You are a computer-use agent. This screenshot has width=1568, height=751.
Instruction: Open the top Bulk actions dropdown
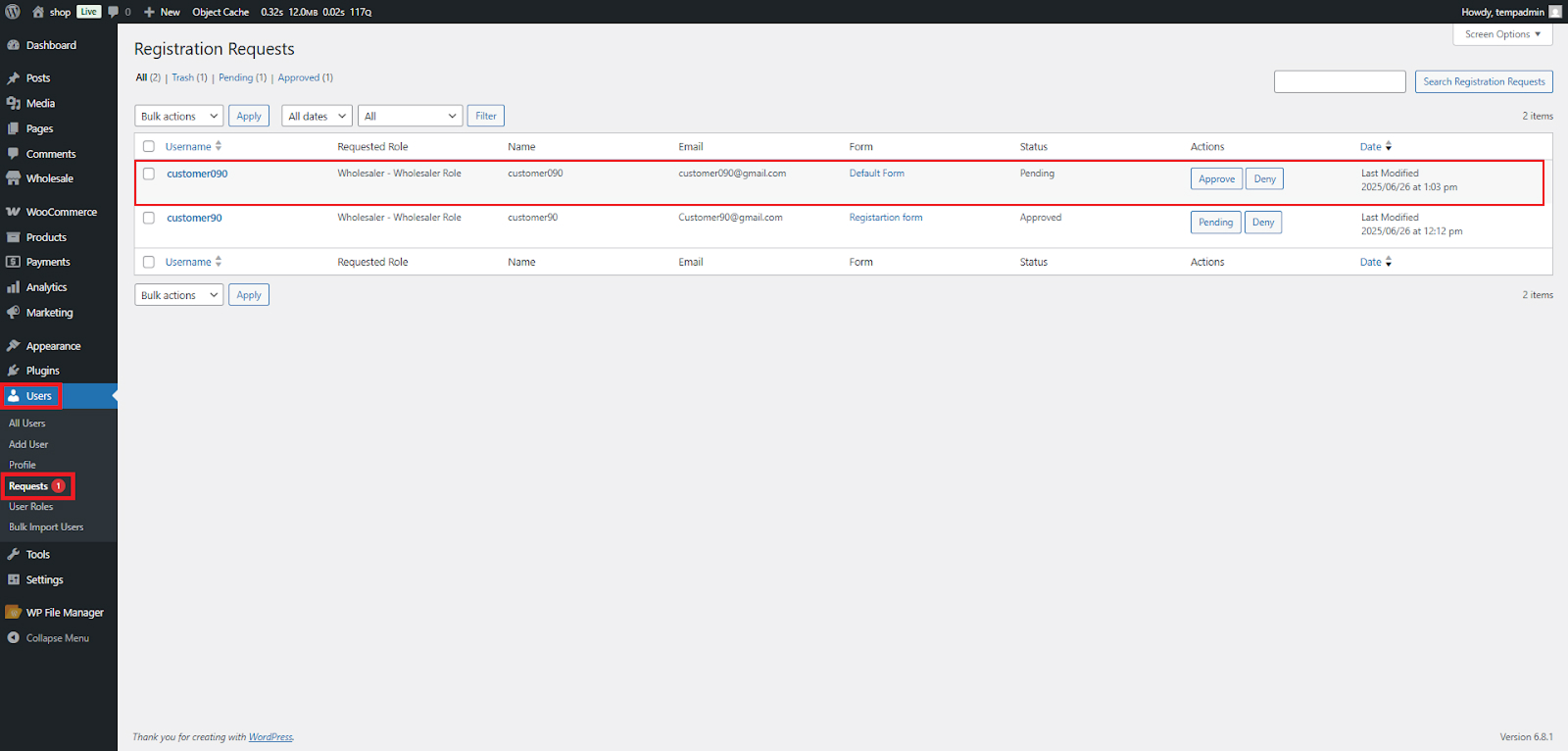(179, 116)
